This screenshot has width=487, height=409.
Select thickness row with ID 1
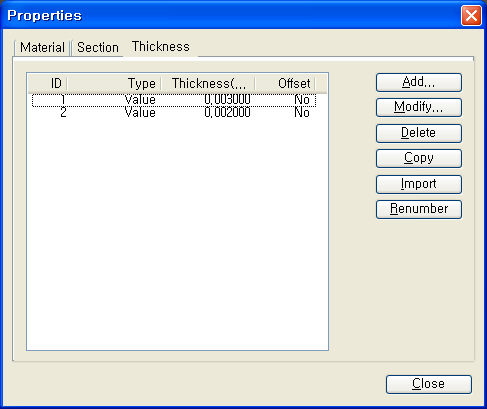pyautogui.click(x=174, y=100)
